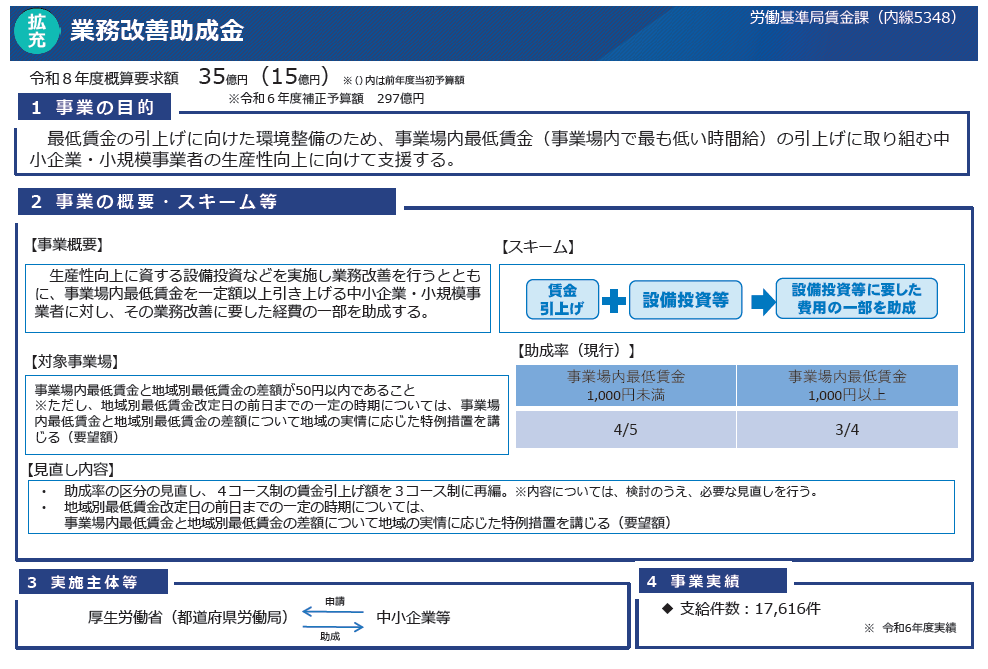Click the 1,000円未満 table header cell
Image resolution: width=988 pixels, height=669 pixels.
(626, 385)
